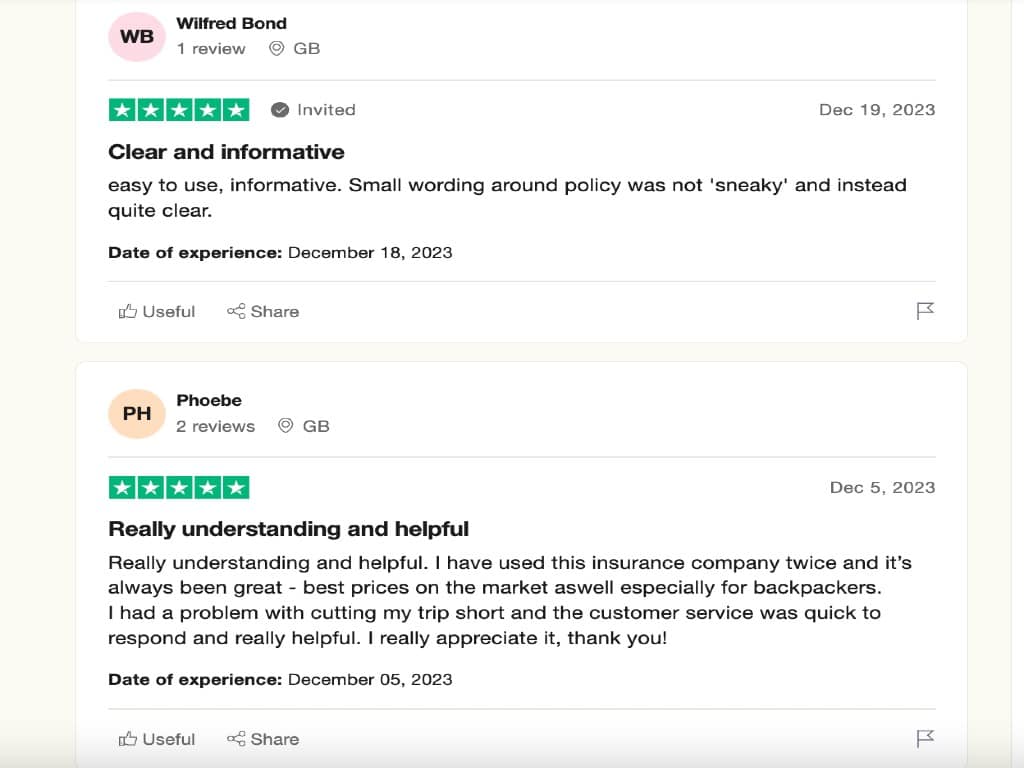Screen dimensions: 1024x768
Task: Click Wilfred's WB avatar circle
Action: pyautogui.click(x=136, y=36)
